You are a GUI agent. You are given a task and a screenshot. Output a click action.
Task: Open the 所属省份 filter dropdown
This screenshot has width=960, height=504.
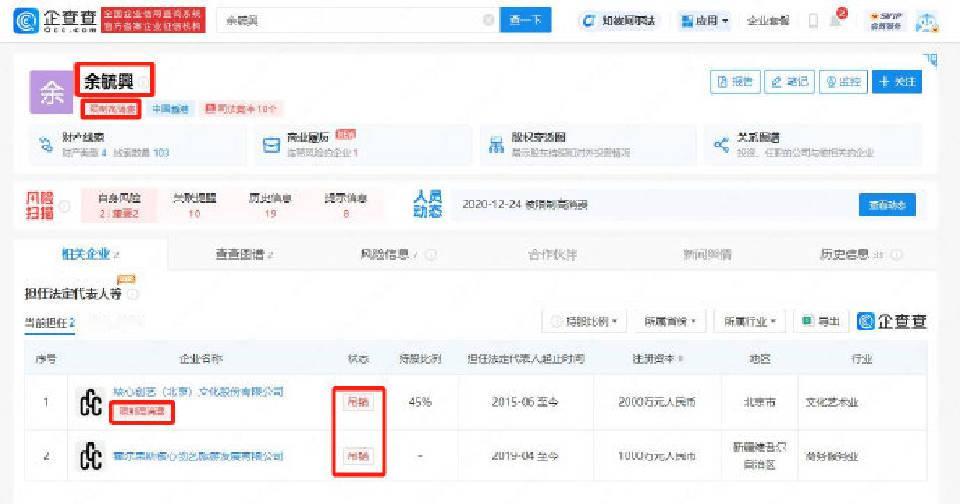(x=670, y=322)
